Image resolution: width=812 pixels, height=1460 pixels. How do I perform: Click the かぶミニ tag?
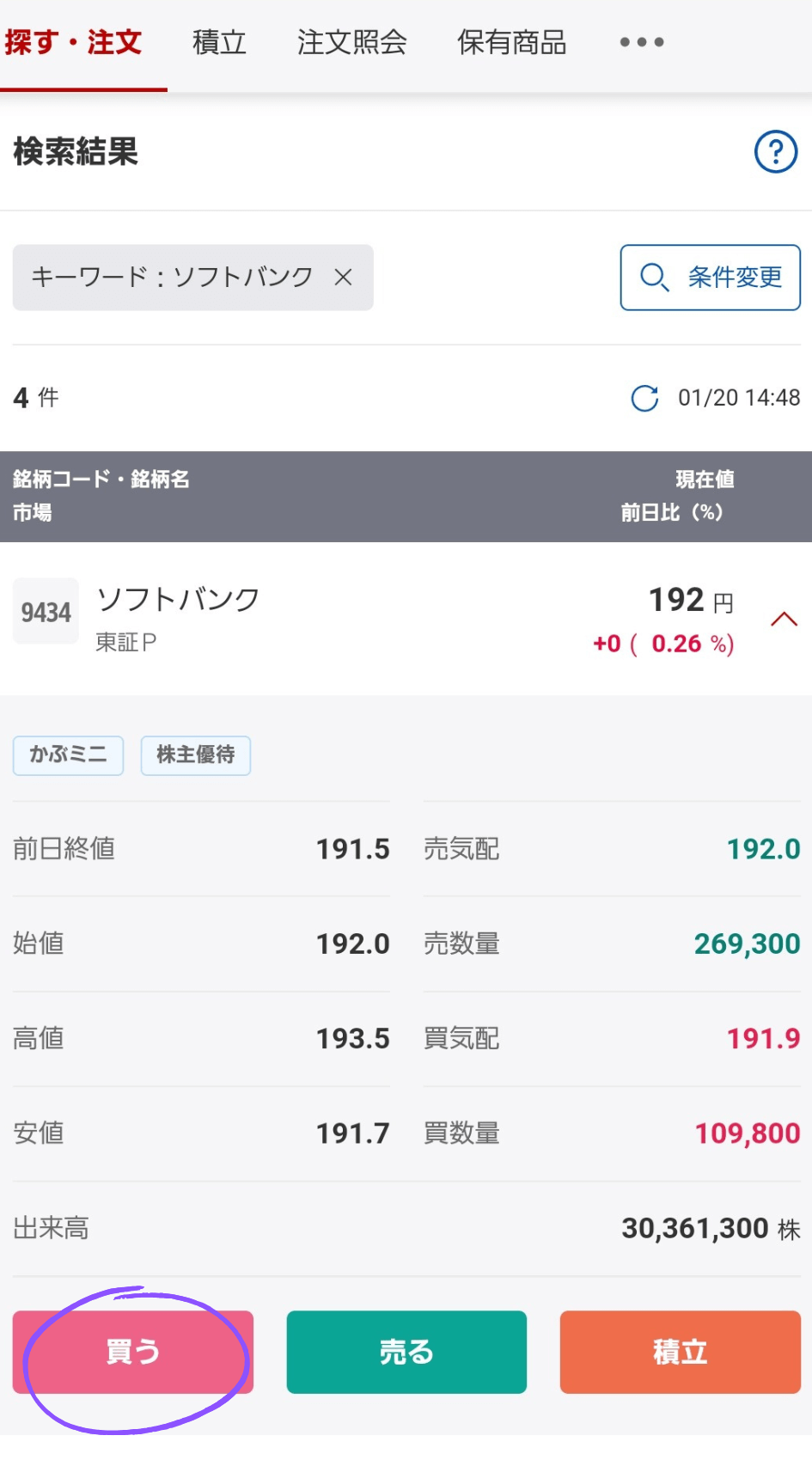pos(68,754)
